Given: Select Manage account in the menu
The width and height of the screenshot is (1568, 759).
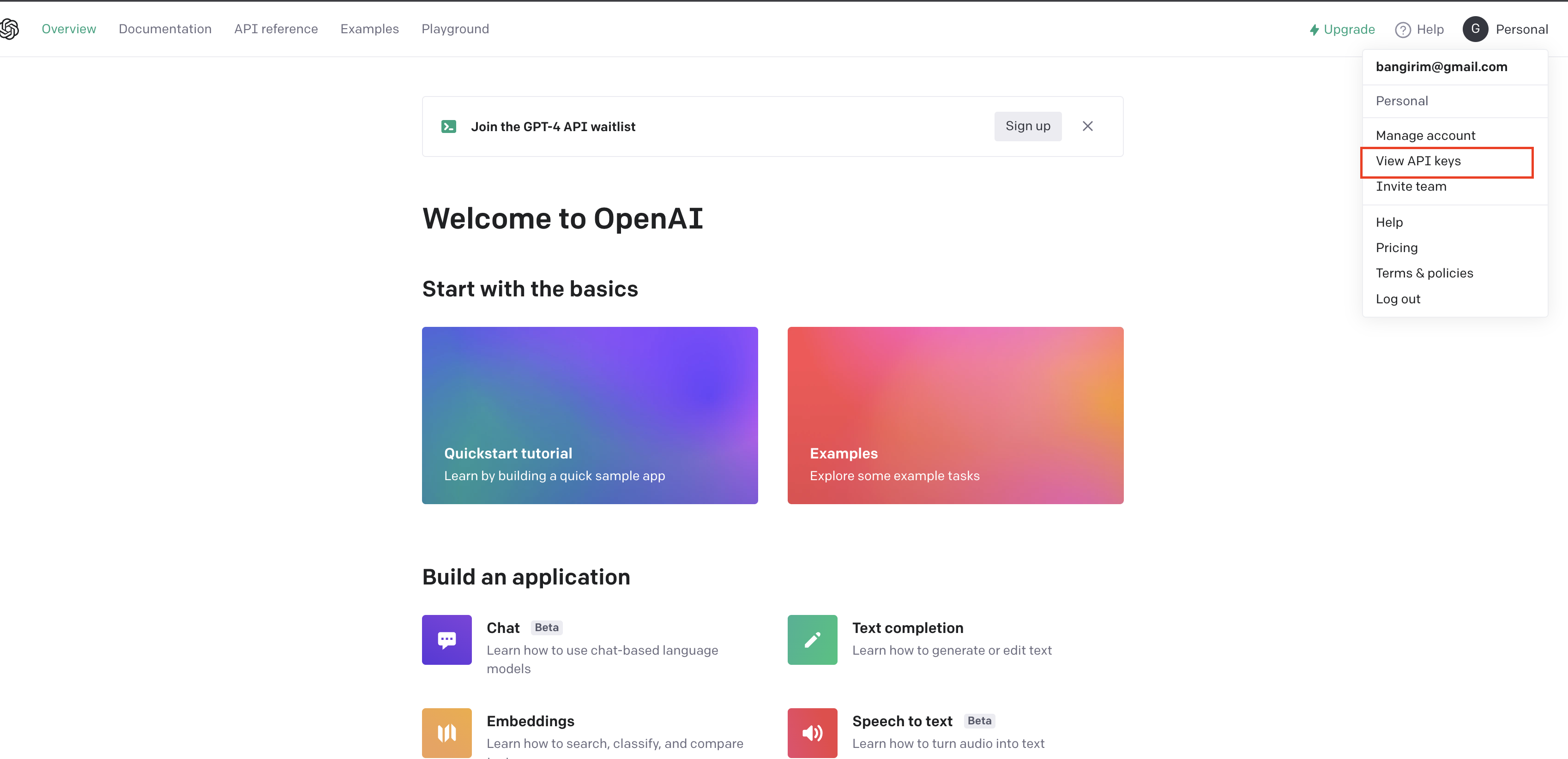Looking at the screenshot, I should coord(1425,135).
